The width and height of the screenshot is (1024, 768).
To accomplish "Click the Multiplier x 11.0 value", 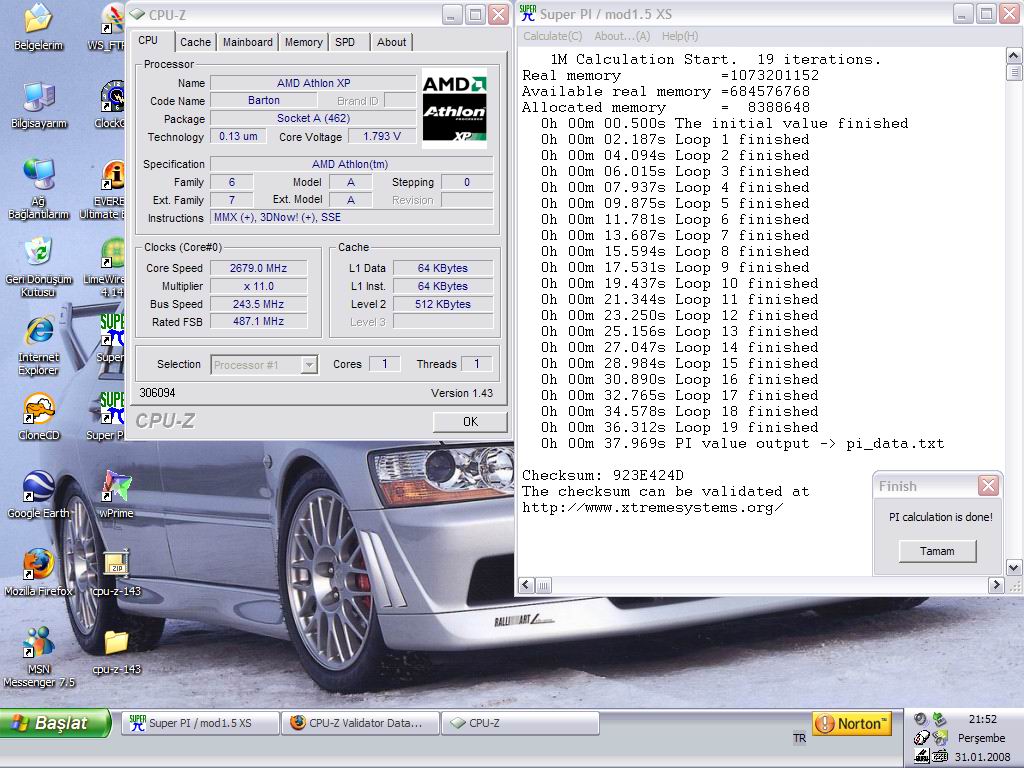I will [259, 286].
